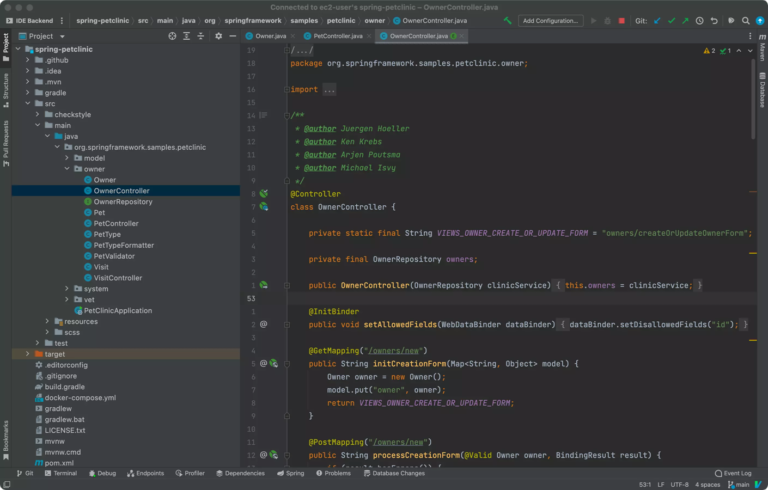Click gutter icon beside OwnerController constructor
The height and width of the screenshot is (490, 768).
click(x=264, y=285)
